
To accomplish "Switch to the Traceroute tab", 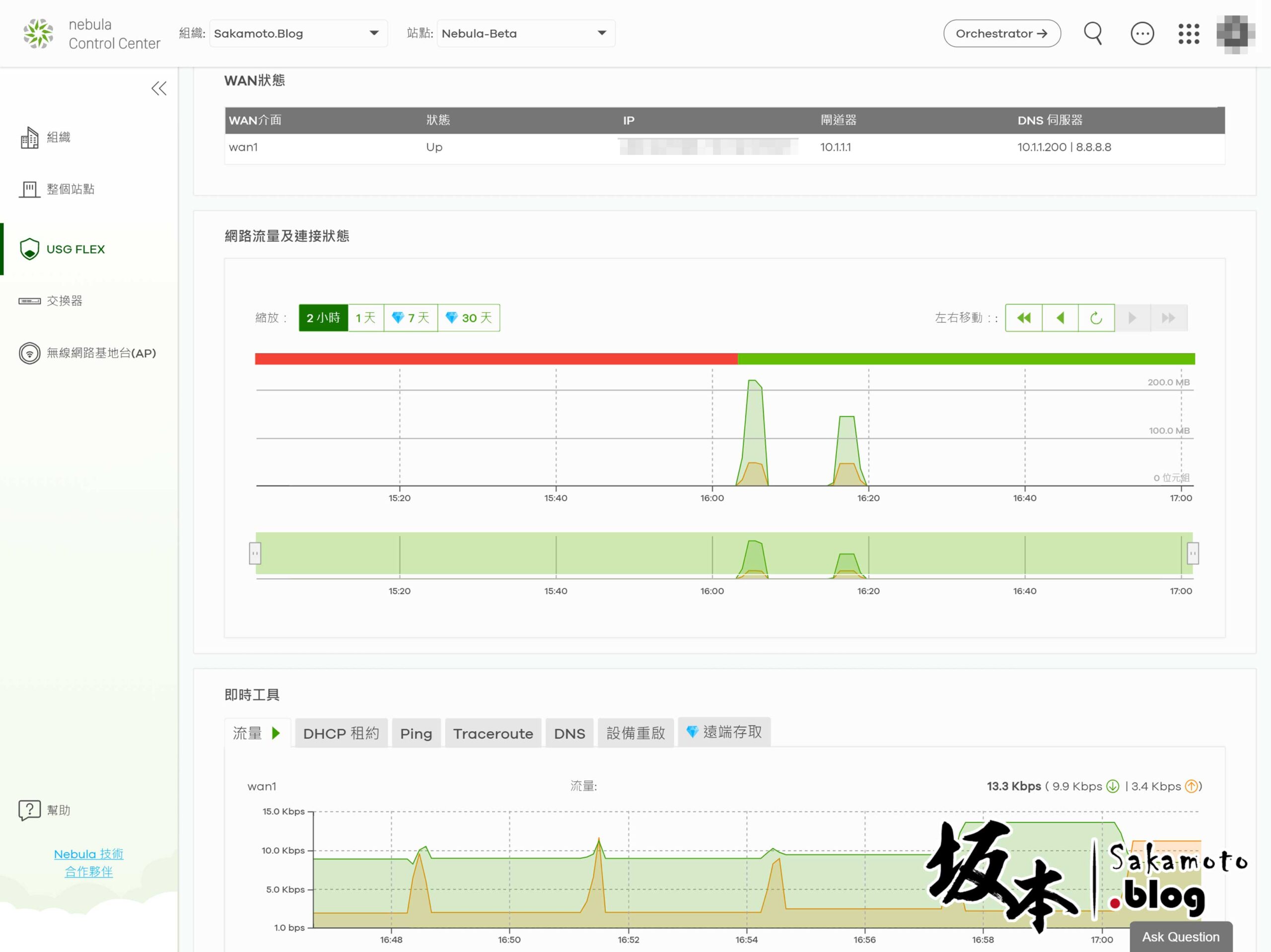I will point(493,733).
